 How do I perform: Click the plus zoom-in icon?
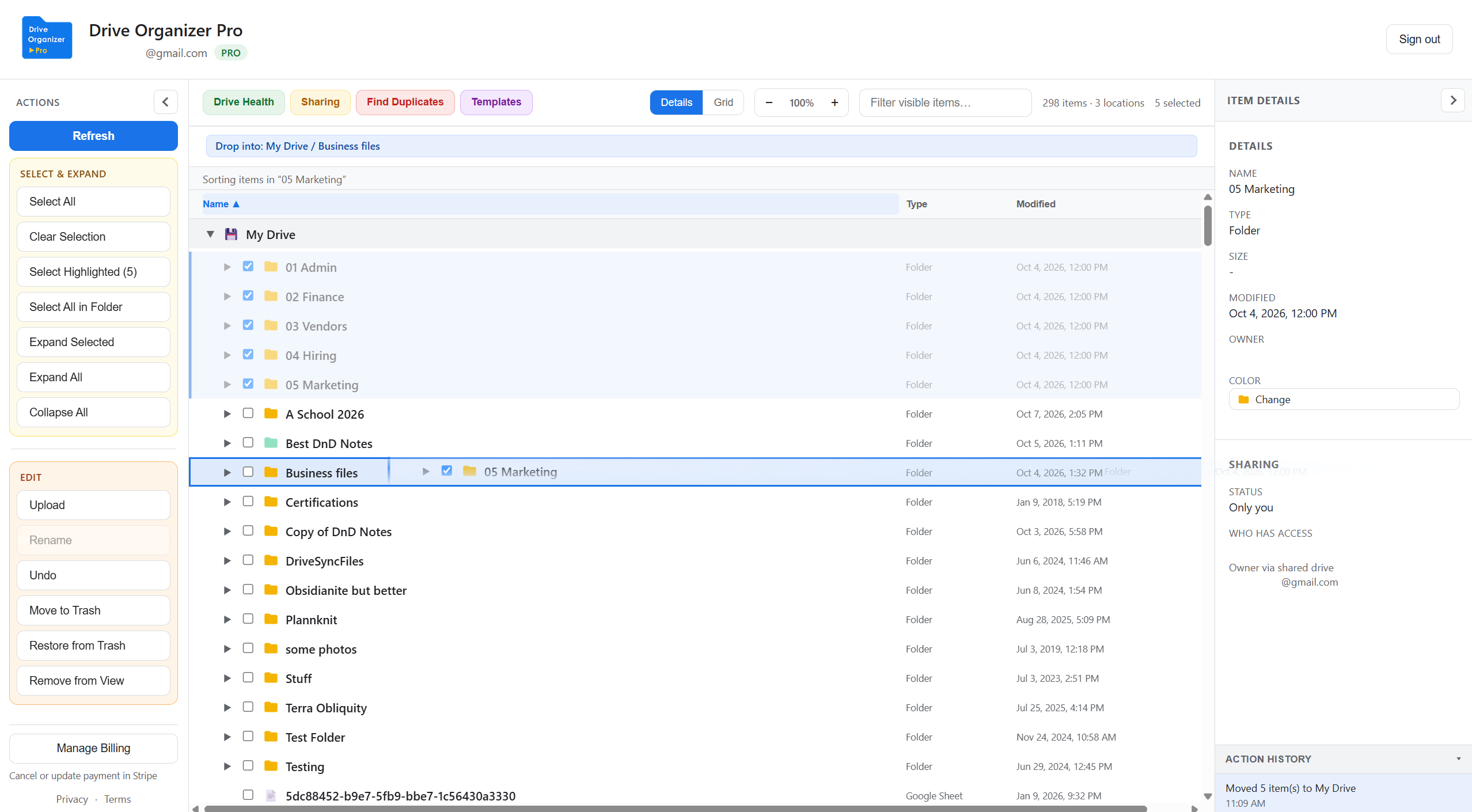coord(834,103)
